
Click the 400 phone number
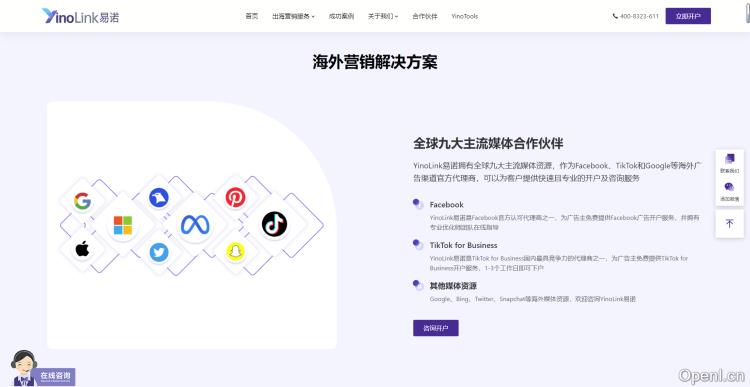point(636,16)
